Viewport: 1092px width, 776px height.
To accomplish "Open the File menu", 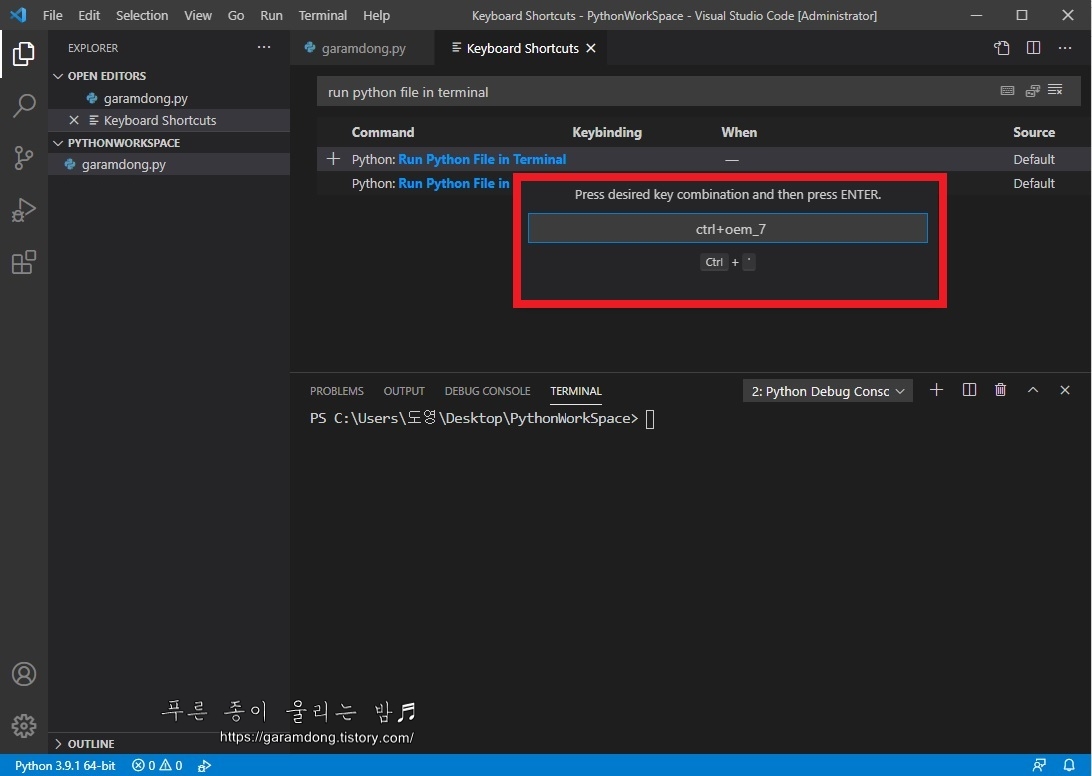I will pyautogui.click(x=52, y=15).
